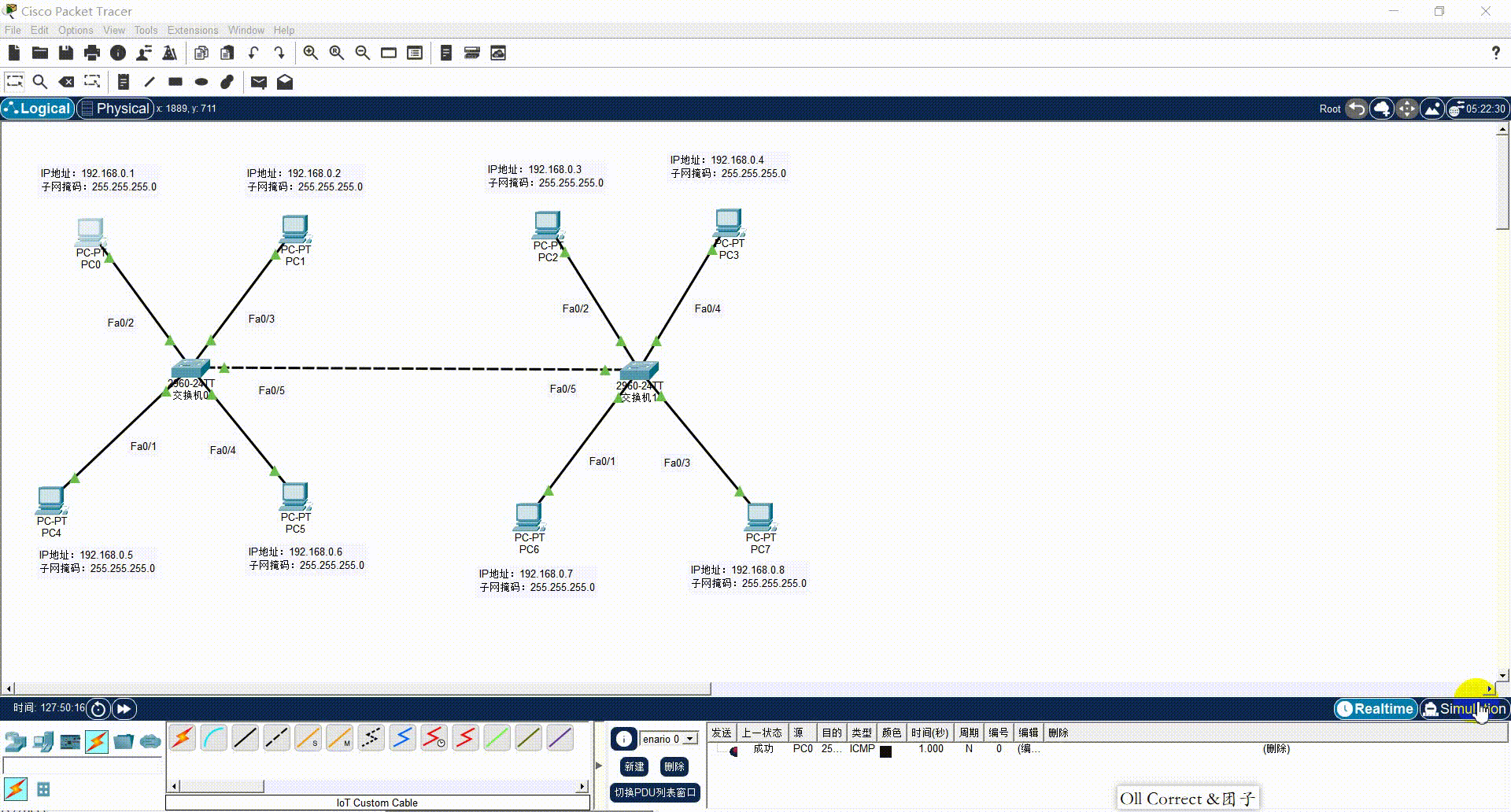Click the fast forward time button

[124, 709]
